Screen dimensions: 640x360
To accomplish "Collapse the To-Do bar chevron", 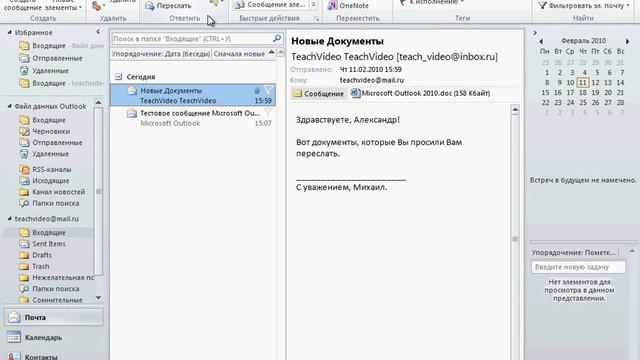I will coord(535,33).
